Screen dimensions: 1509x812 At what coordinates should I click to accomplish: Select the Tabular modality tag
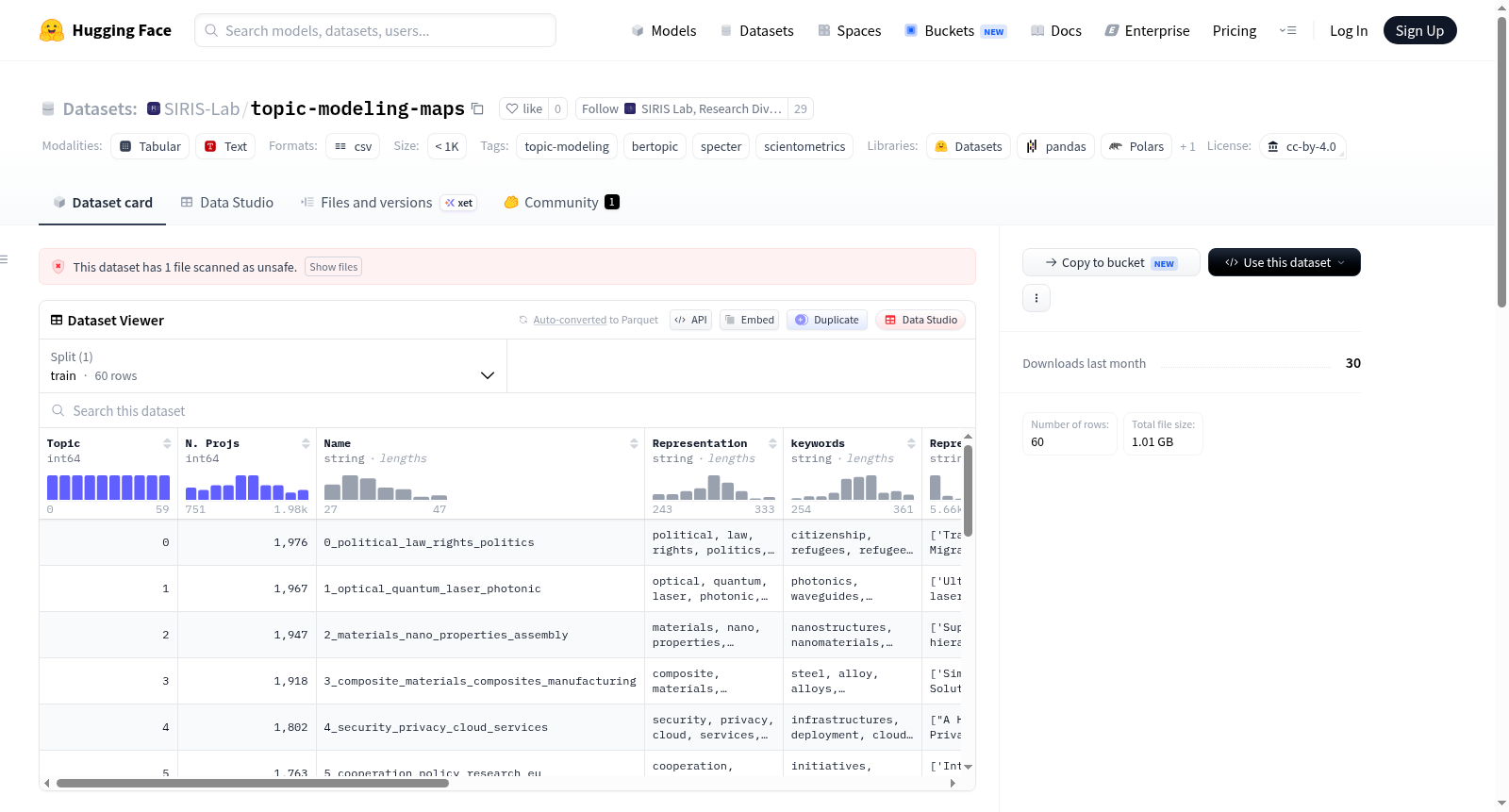(x=151, y=146)
